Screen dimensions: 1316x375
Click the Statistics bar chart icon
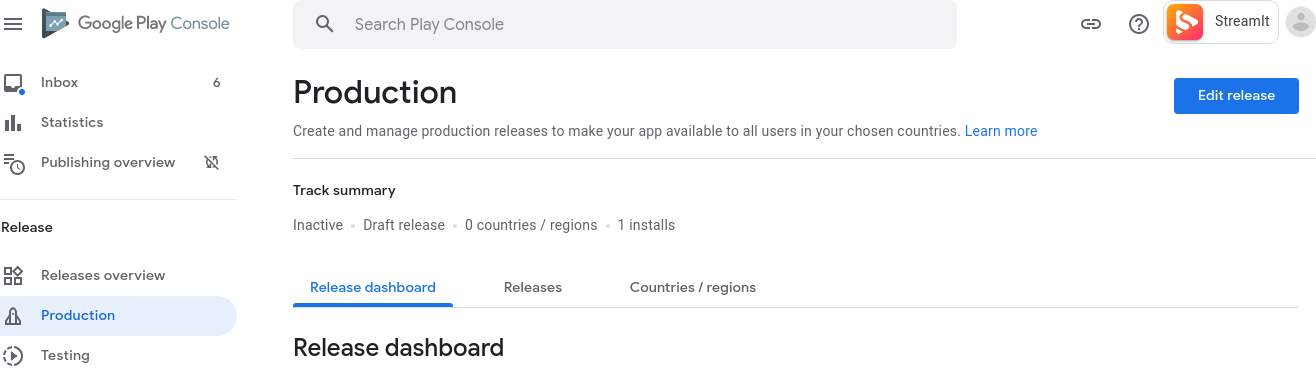point(13,123)
